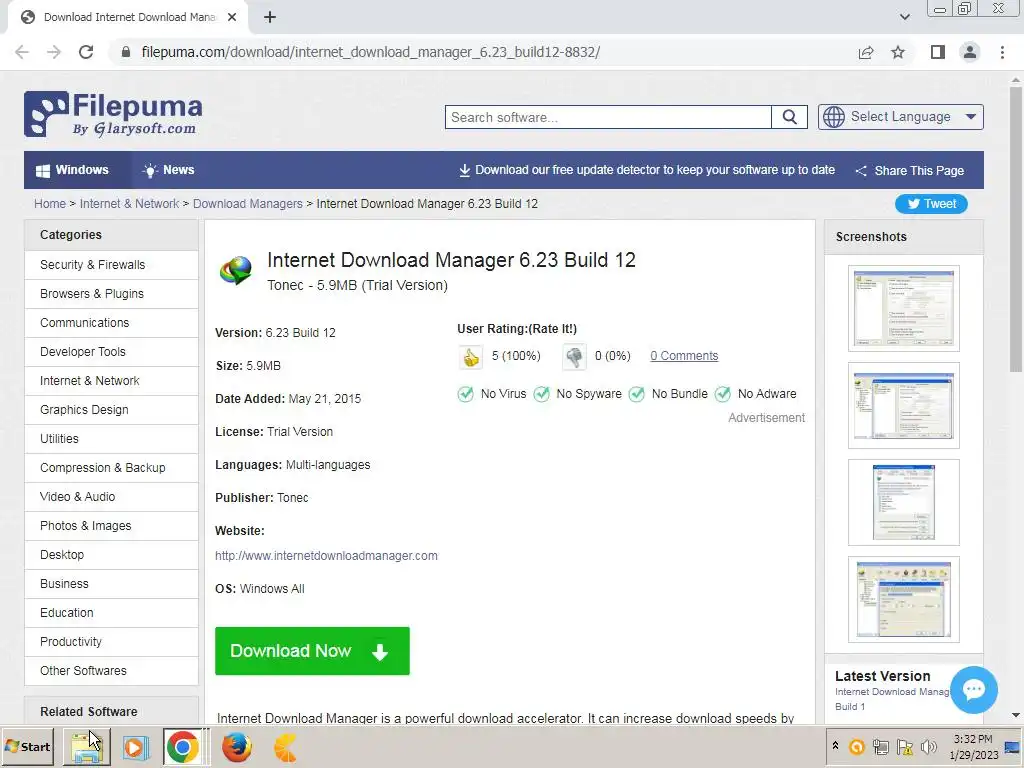Select Other Softwares category

[111, 671]
